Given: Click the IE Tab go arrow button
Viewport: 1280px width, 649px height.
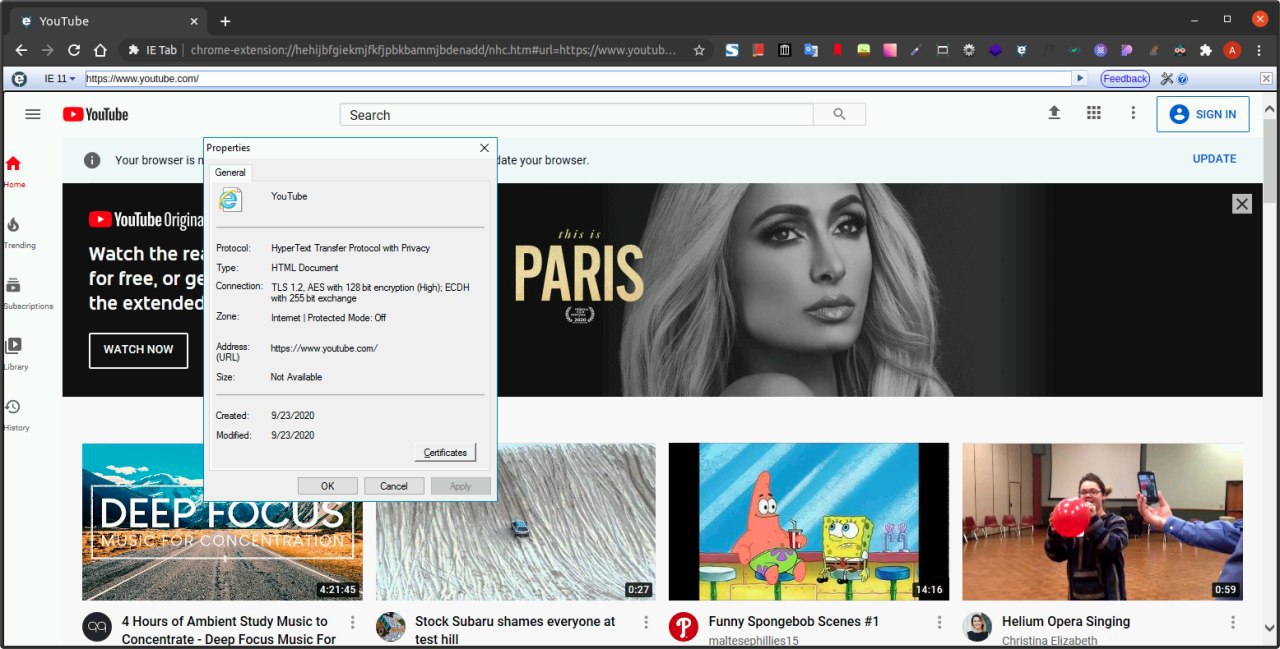Looking at the screenshot, I should click(1079, 78).
